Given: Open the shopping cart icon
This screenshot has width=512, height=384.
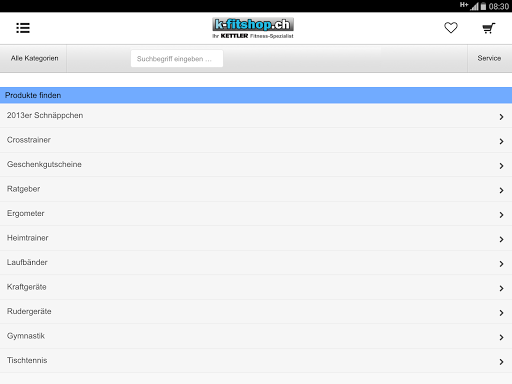Looking at the screenshot, I should pyautogui.click(x=489, y=28).
